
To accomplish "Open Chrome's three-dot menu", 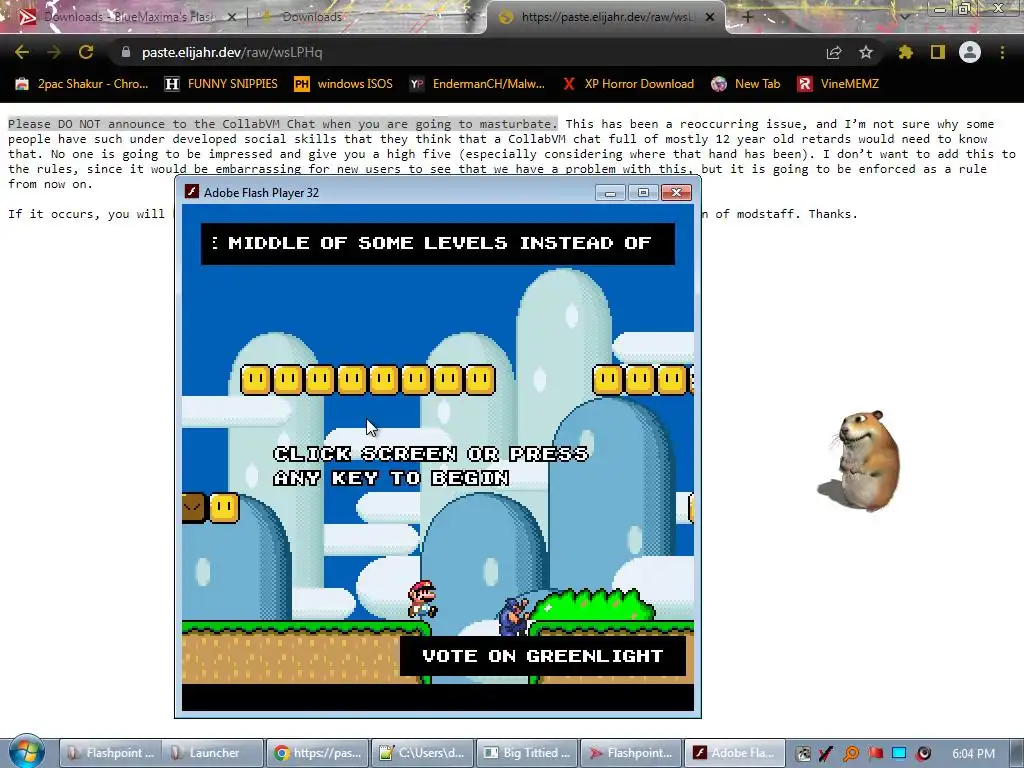I will (x=1002, y=52).
